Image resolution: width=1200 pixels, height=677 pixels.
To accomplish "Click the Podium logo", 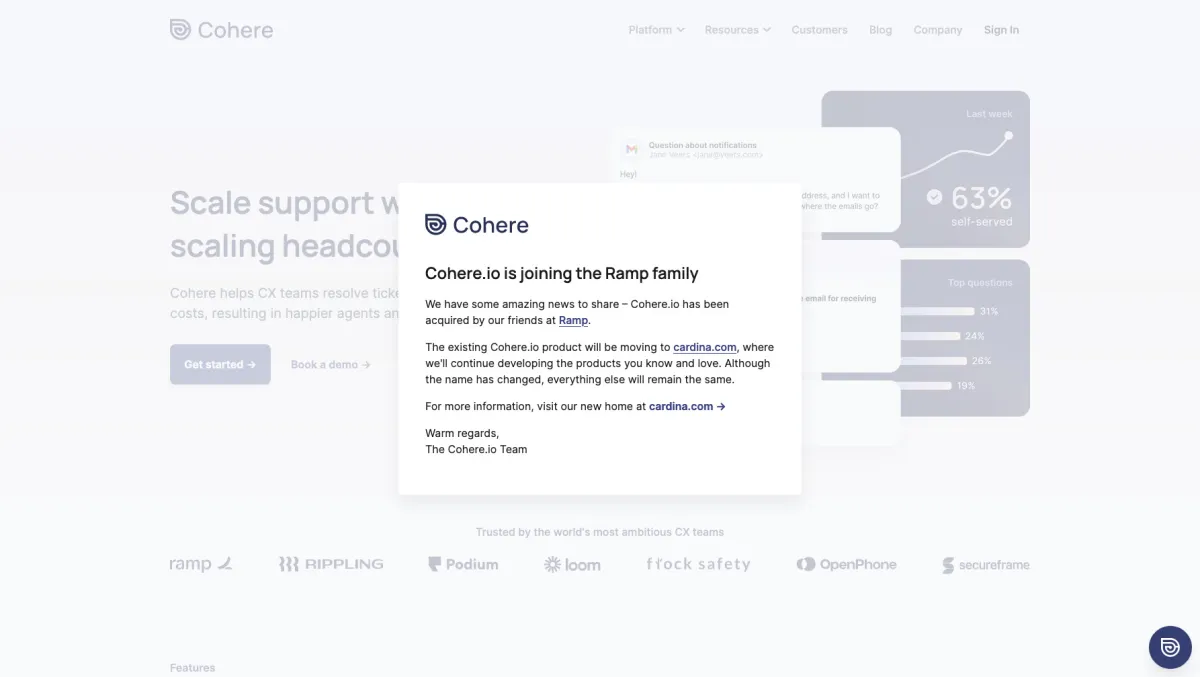I will (463, 564).
